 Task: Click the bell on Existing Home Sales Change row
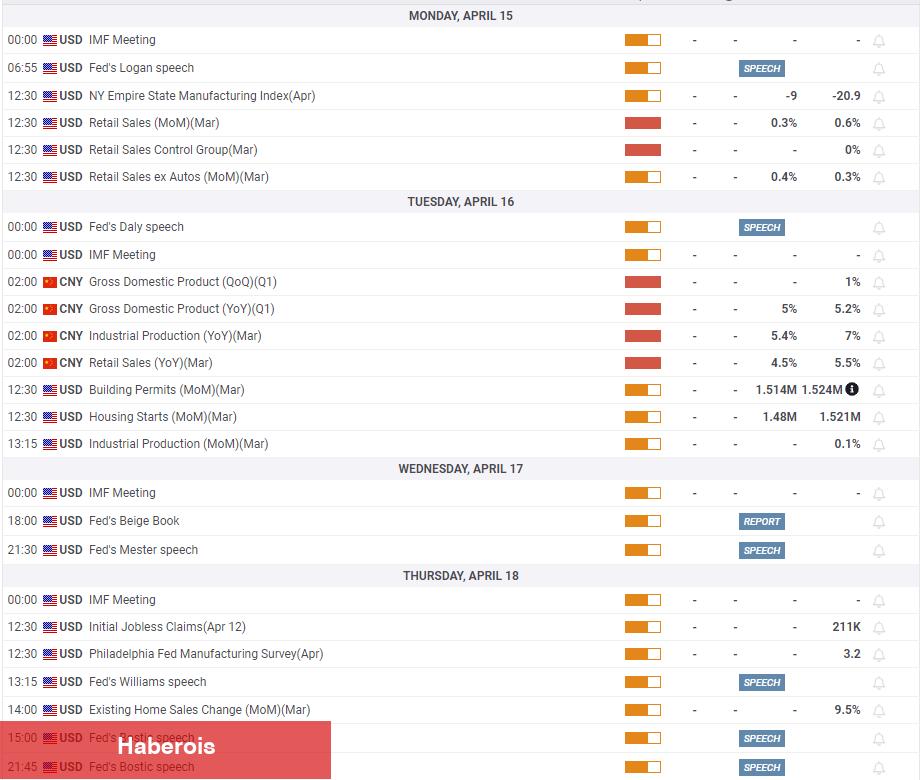coord(878,711)
